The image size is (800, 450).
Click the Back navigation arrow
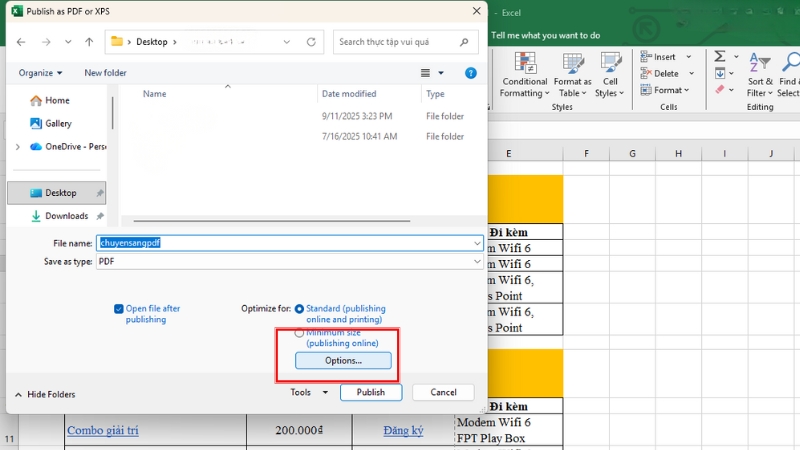pyautogui.click(x=21, y=42)
